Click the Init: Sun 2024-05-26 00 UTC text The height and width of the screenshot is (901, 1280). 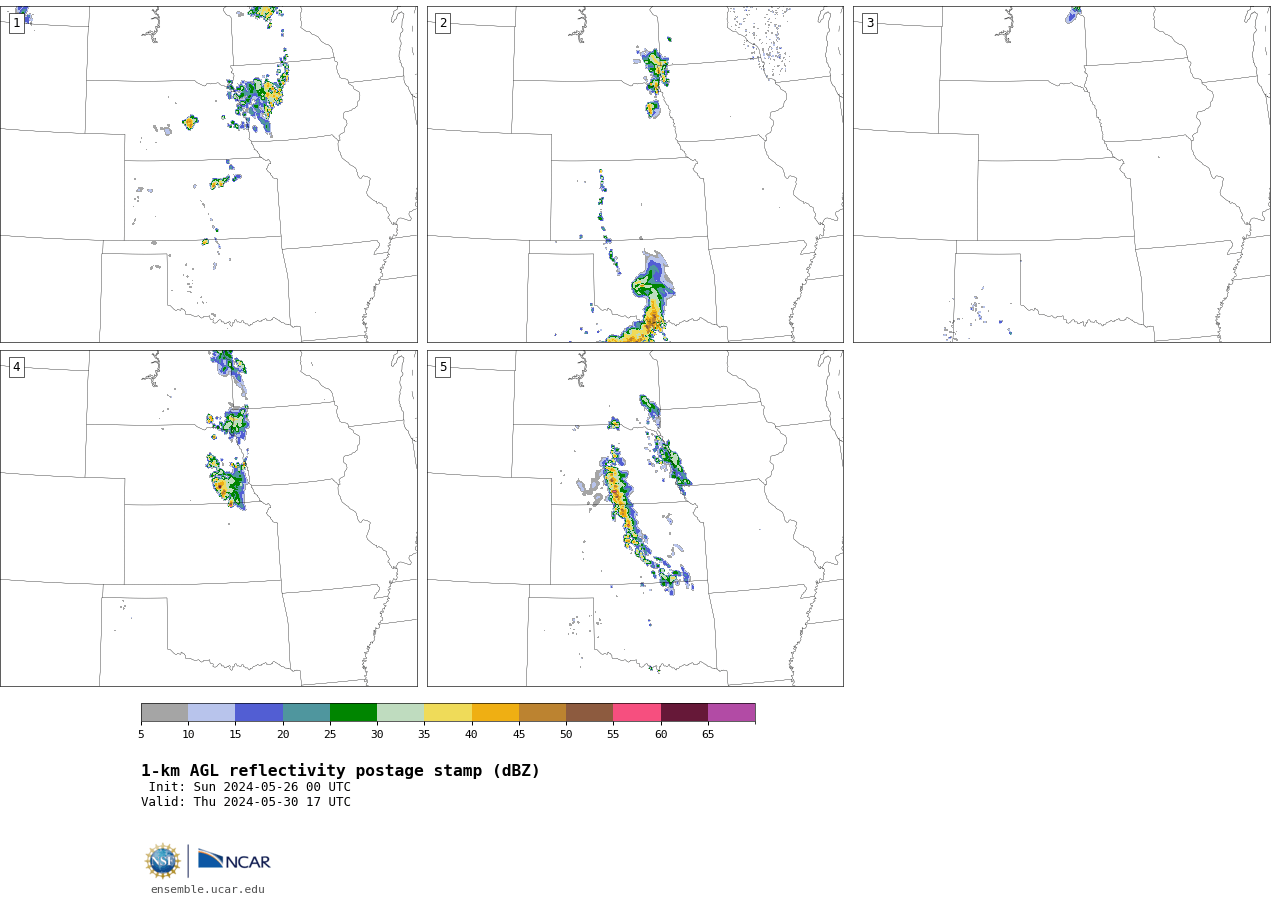(x=250, y=787)
